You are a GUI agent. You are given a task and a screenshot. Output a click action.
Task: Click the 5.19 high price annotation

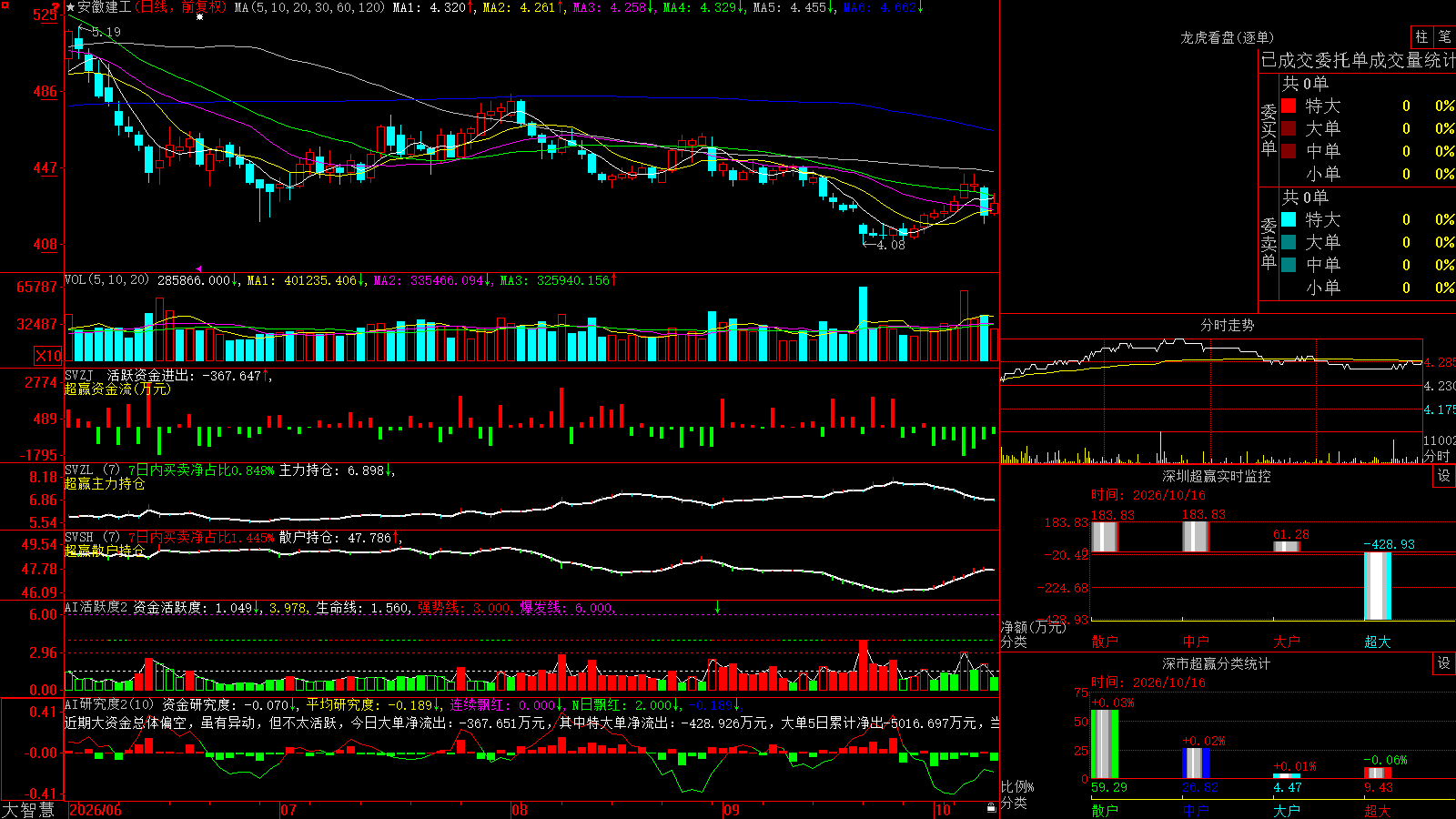106,32
